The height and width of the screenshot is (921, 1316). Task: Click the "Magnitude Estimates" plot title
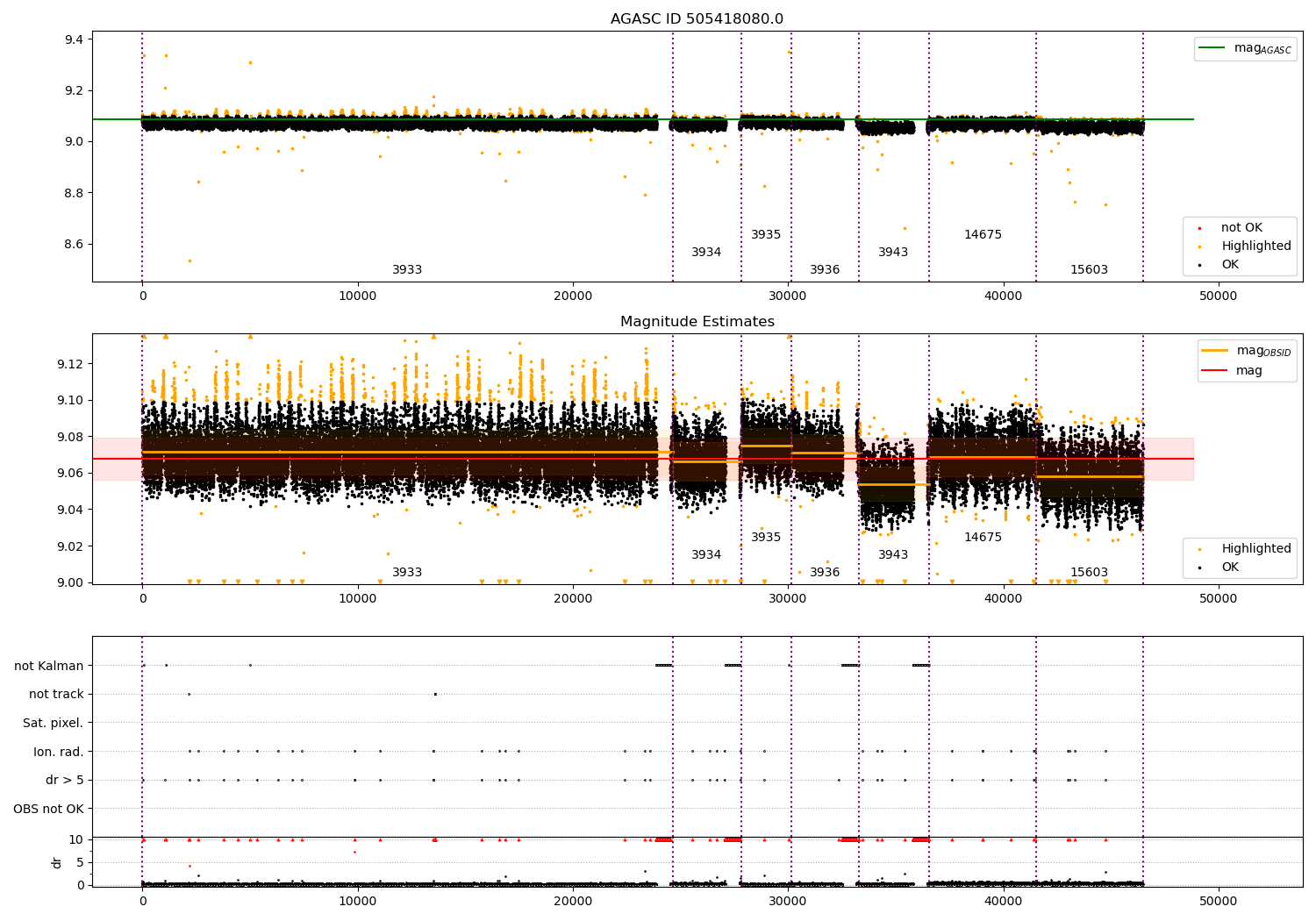697,322
